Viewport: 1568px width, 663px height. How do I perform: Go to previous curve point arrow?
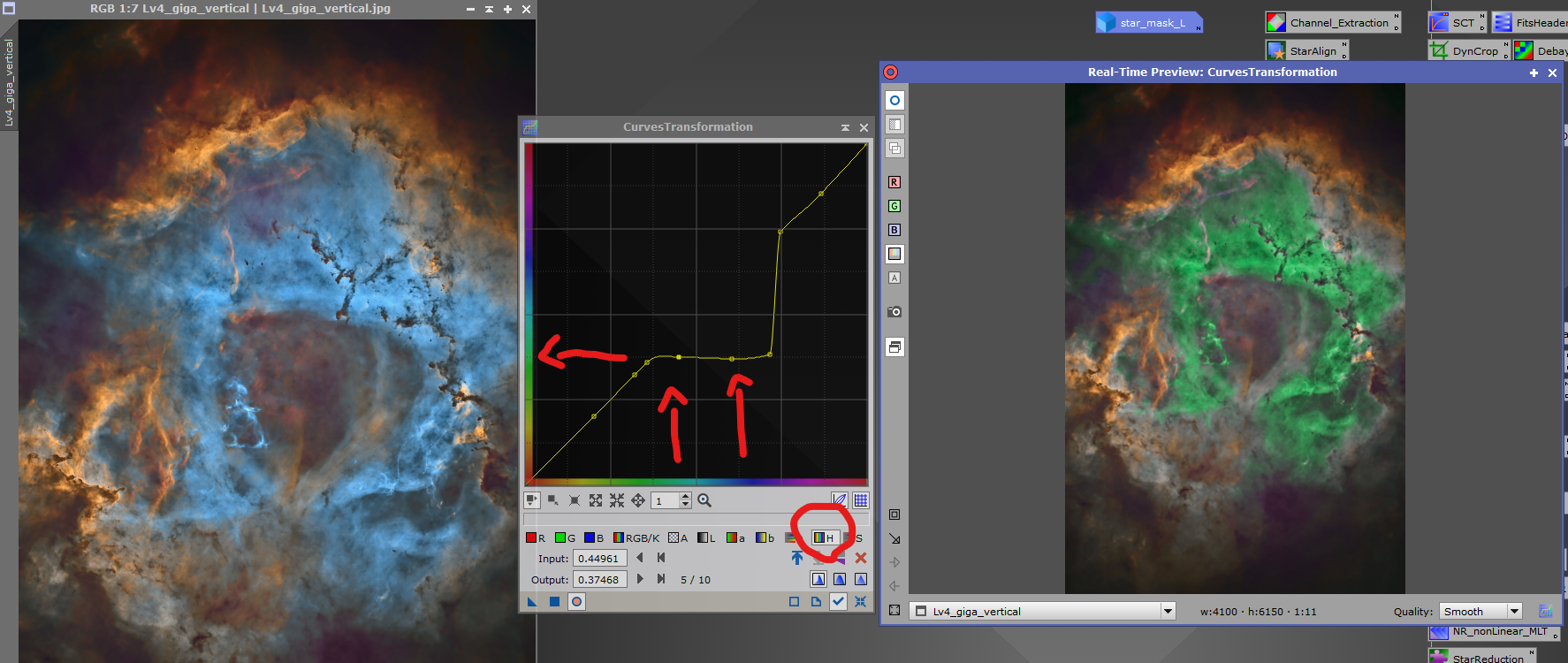[x=640, y=558]
